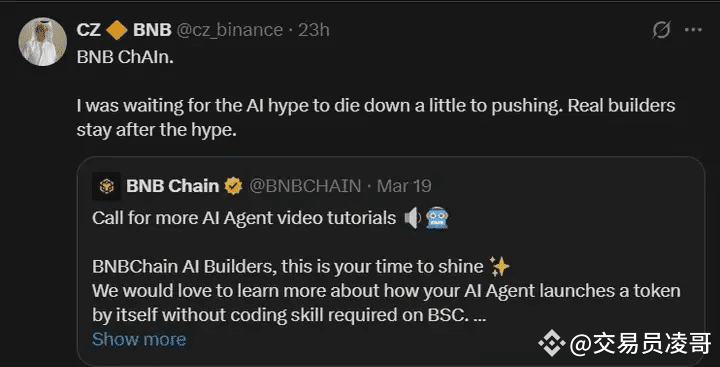The width and height of the screenshot is (720, 367).
Task: Click the @交易员凌哥 watermark text
Action: tap(640, 344)
